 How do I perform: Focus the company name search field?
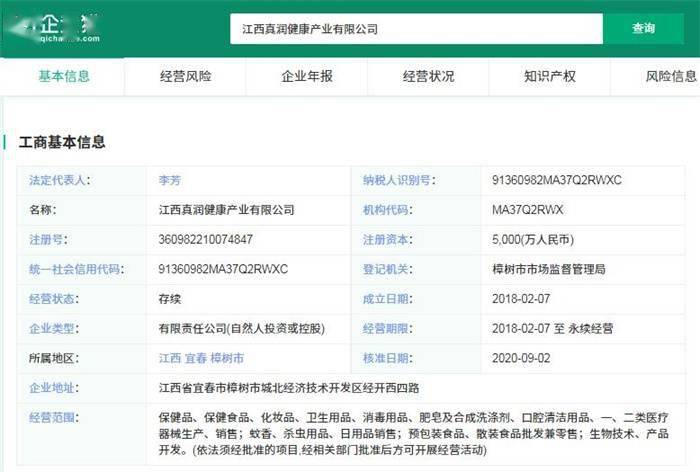click(416, 29)
